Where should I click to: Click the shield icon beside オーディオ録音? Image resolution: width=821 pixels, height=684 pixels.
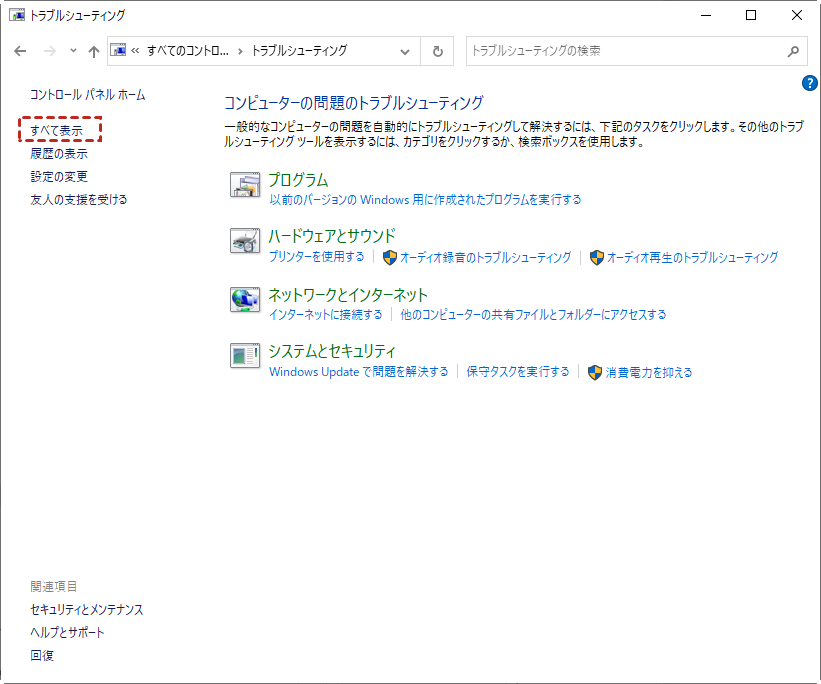[x=390, y=257]
